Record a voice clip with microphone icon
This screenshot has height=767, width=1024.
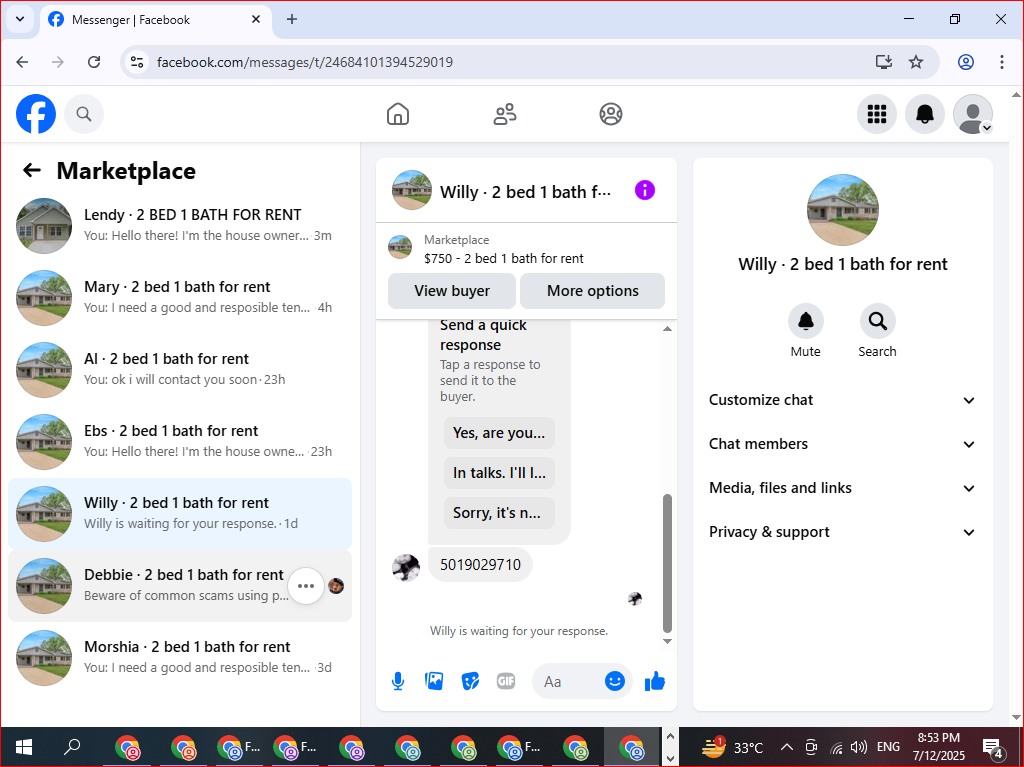398,681
